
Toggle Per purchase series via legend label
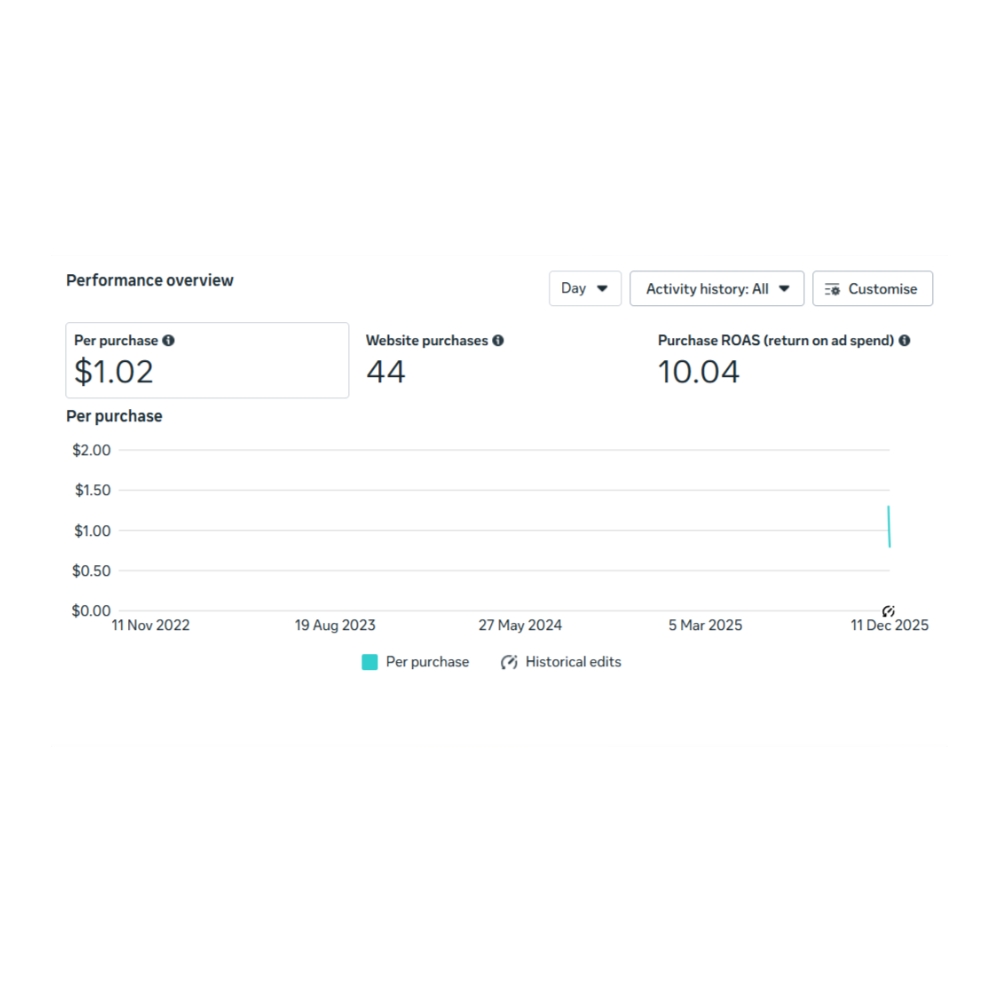[x=427, y=662]
